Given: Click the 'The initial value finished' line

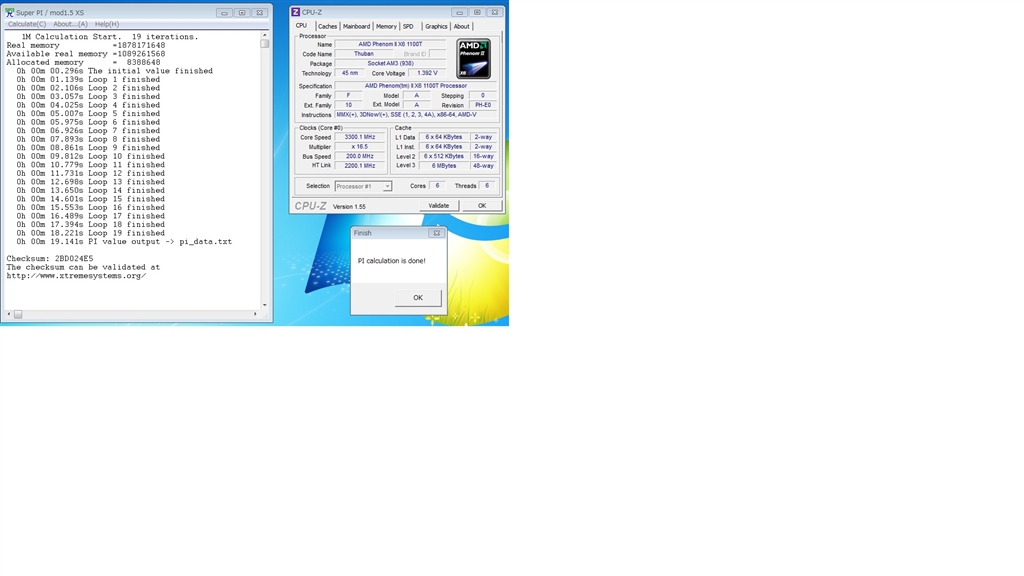Looking at the screenshot, I should [x=114, y=71].
